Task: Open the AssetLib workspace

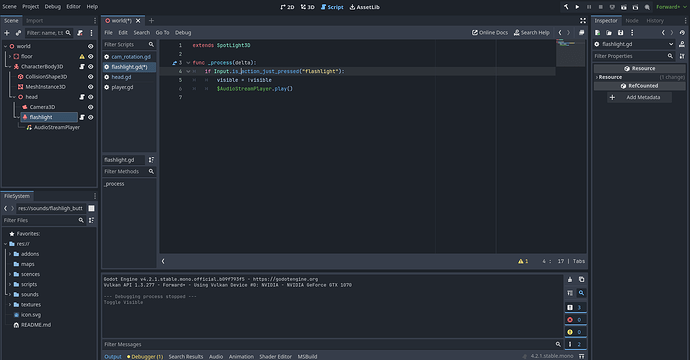Action: pyautogui.click(x=364, y=7)
